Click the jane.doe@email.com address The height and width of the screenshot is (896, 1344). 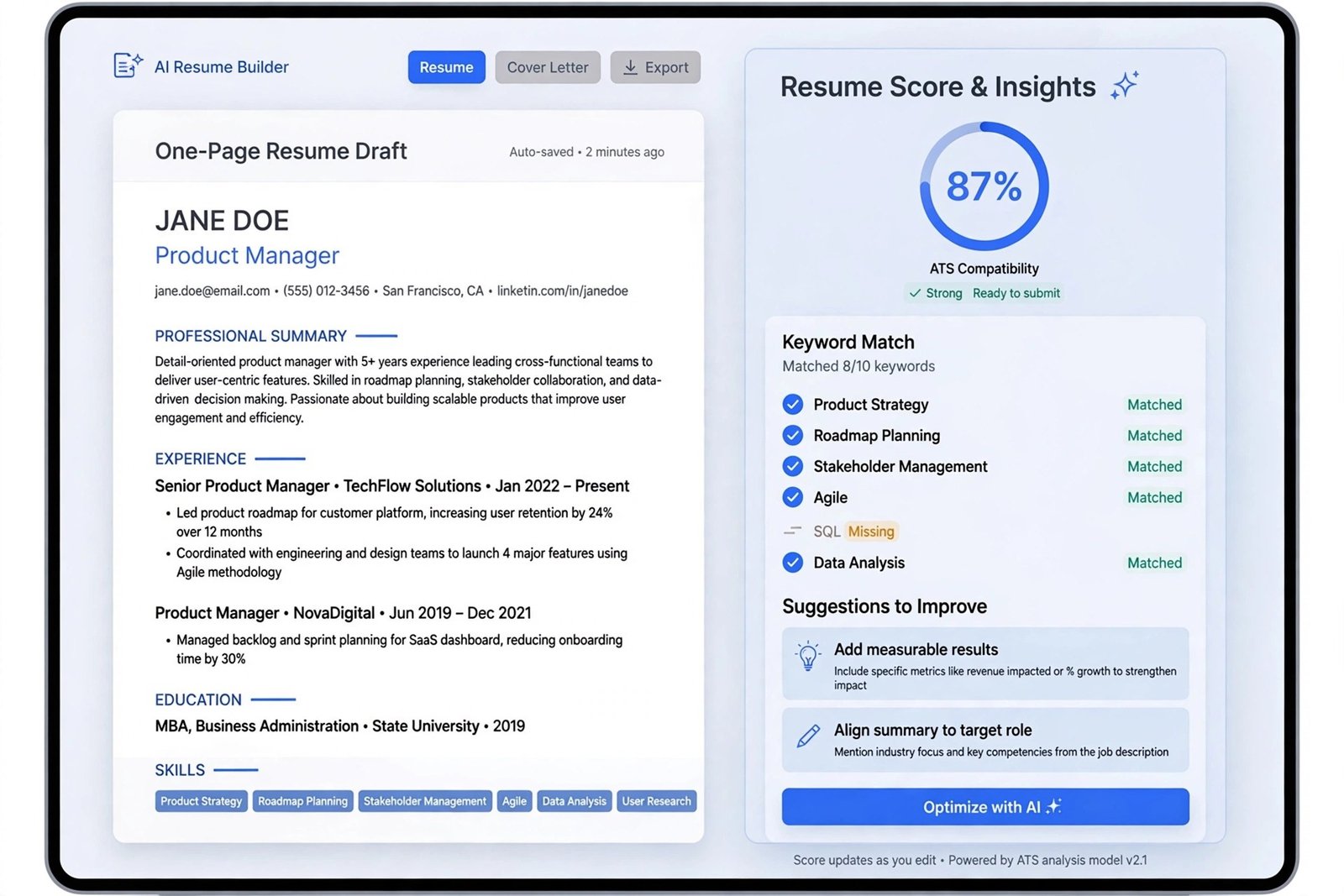pos(213,291)
